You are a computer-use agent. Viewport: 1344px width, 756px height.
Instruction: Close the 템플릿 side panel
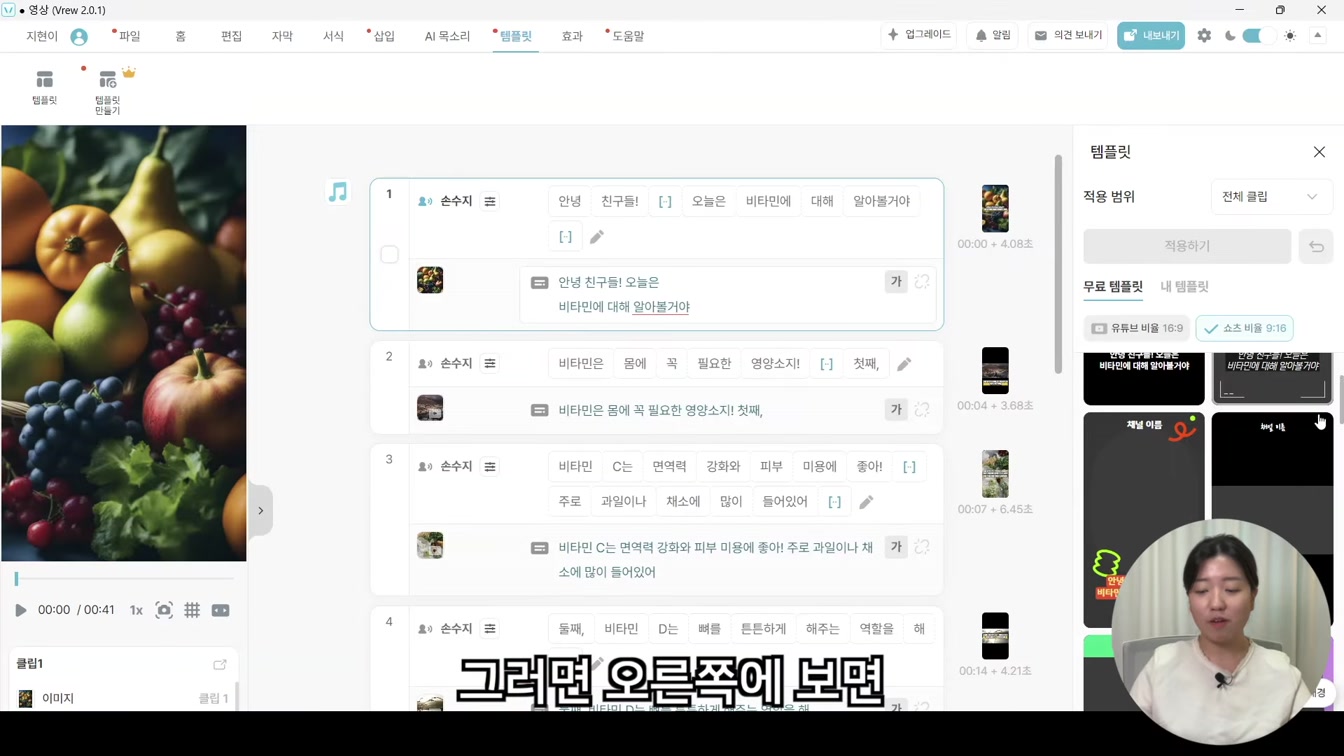[x=1319, y=152]
